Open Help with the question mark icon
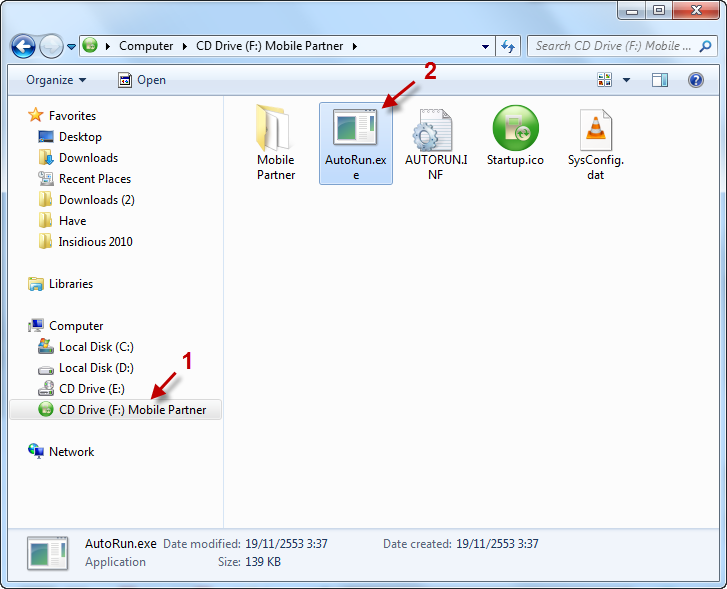Screen dimensions: 727x589 [696, 80]
